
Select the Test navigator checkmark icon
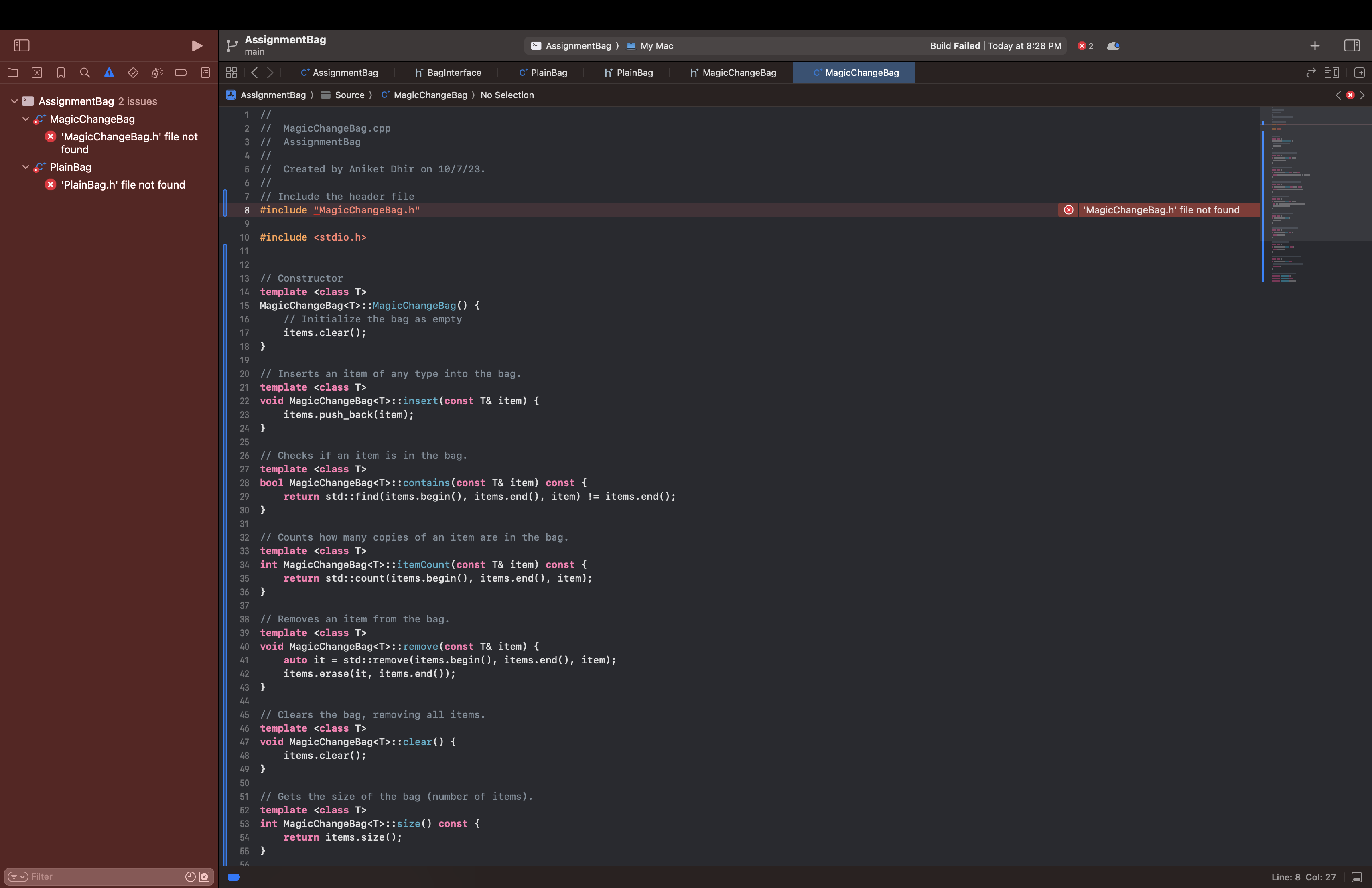tap(133, 73)
